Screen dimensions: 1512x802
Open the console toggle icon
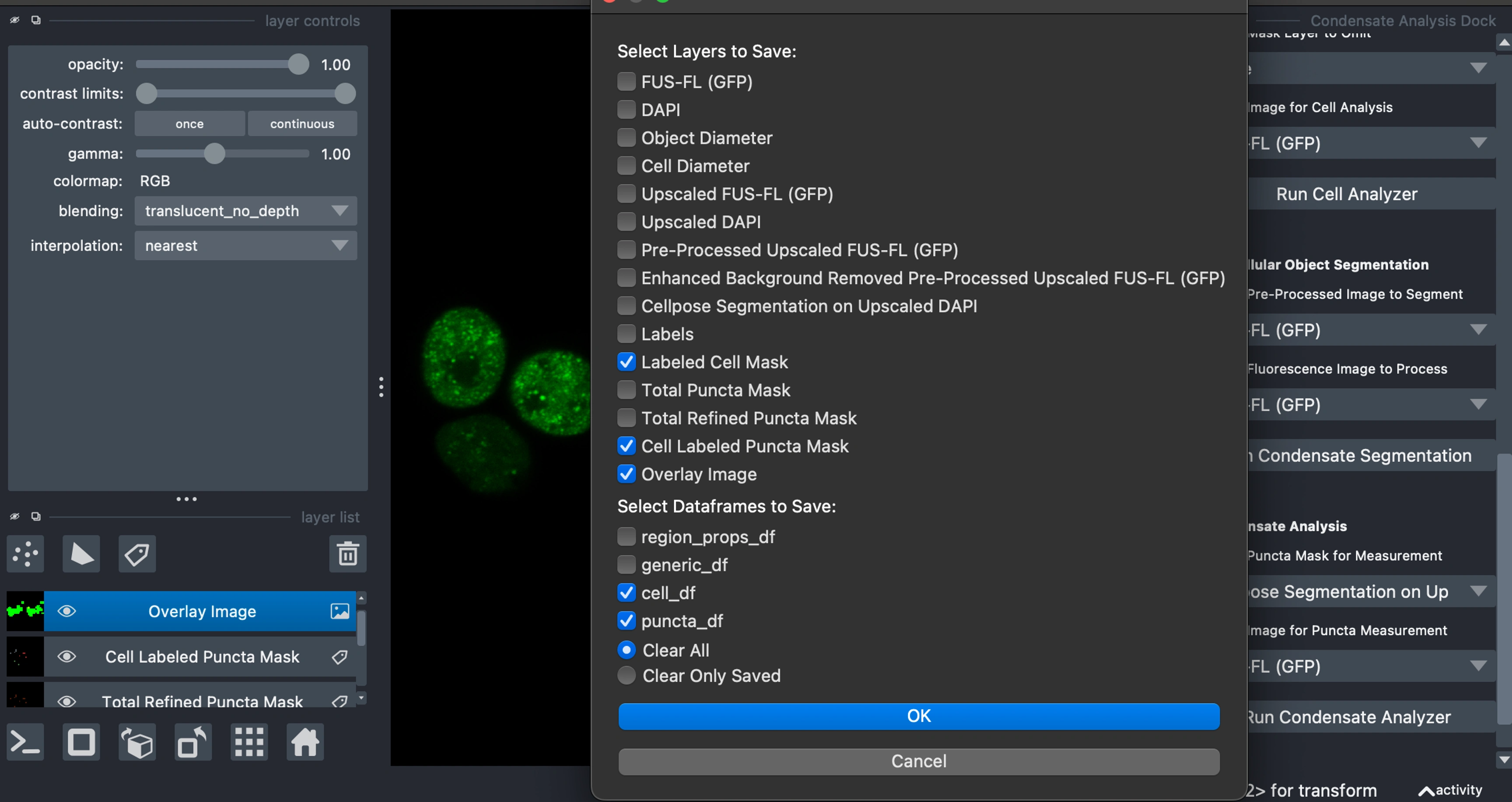25,742
